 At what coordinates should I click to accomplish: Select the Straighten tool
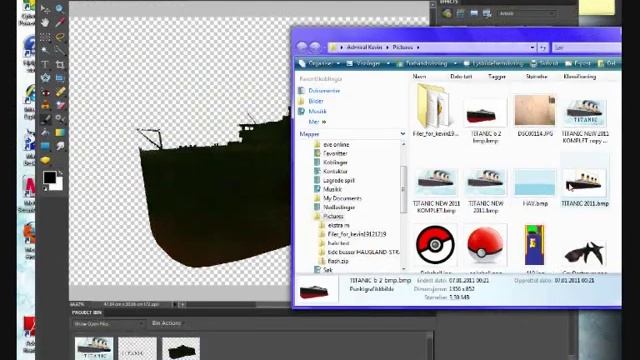click(60, 78)
